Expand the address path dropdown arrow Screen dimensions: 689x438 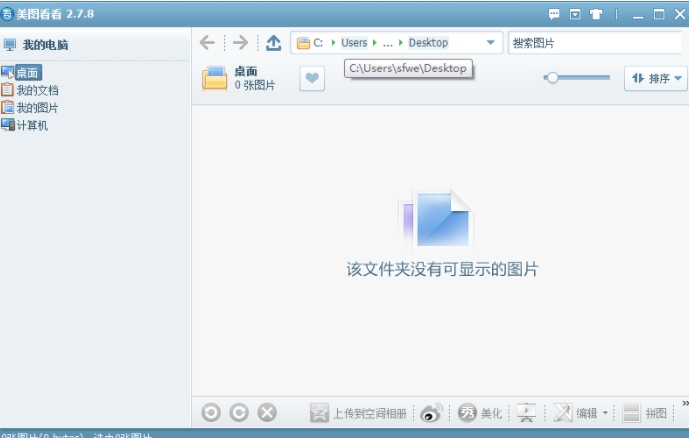click(x=490, y=43)
